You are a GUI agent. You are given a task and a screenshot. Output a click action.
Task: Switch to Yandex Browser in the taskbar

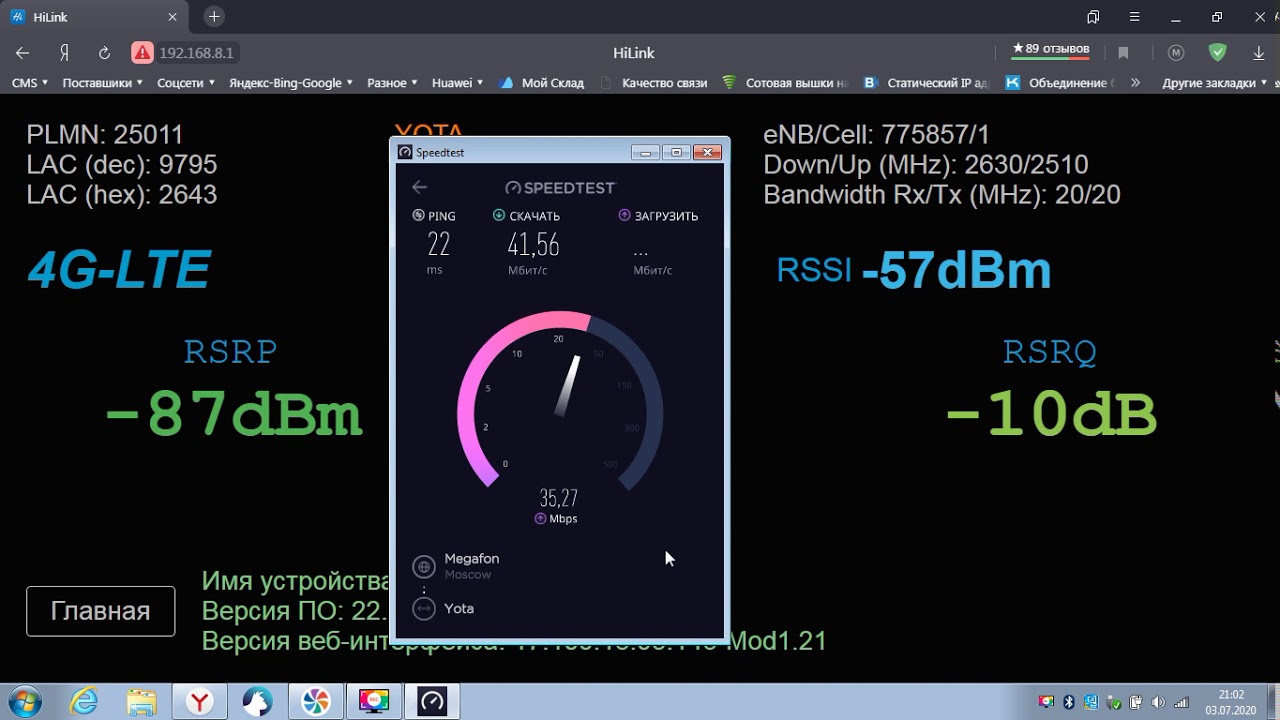pos(200,701)
